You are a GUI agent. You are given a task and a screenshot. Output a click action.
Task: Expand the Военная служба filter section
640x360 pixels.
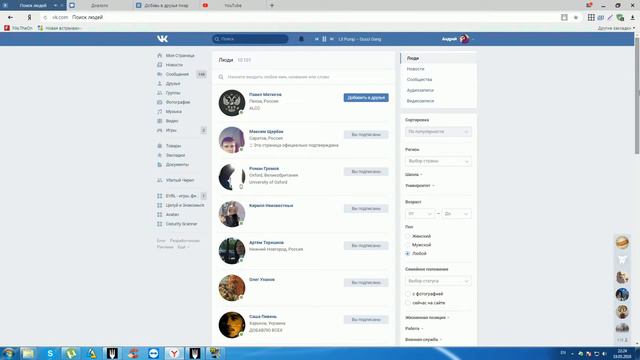(423, 339)
